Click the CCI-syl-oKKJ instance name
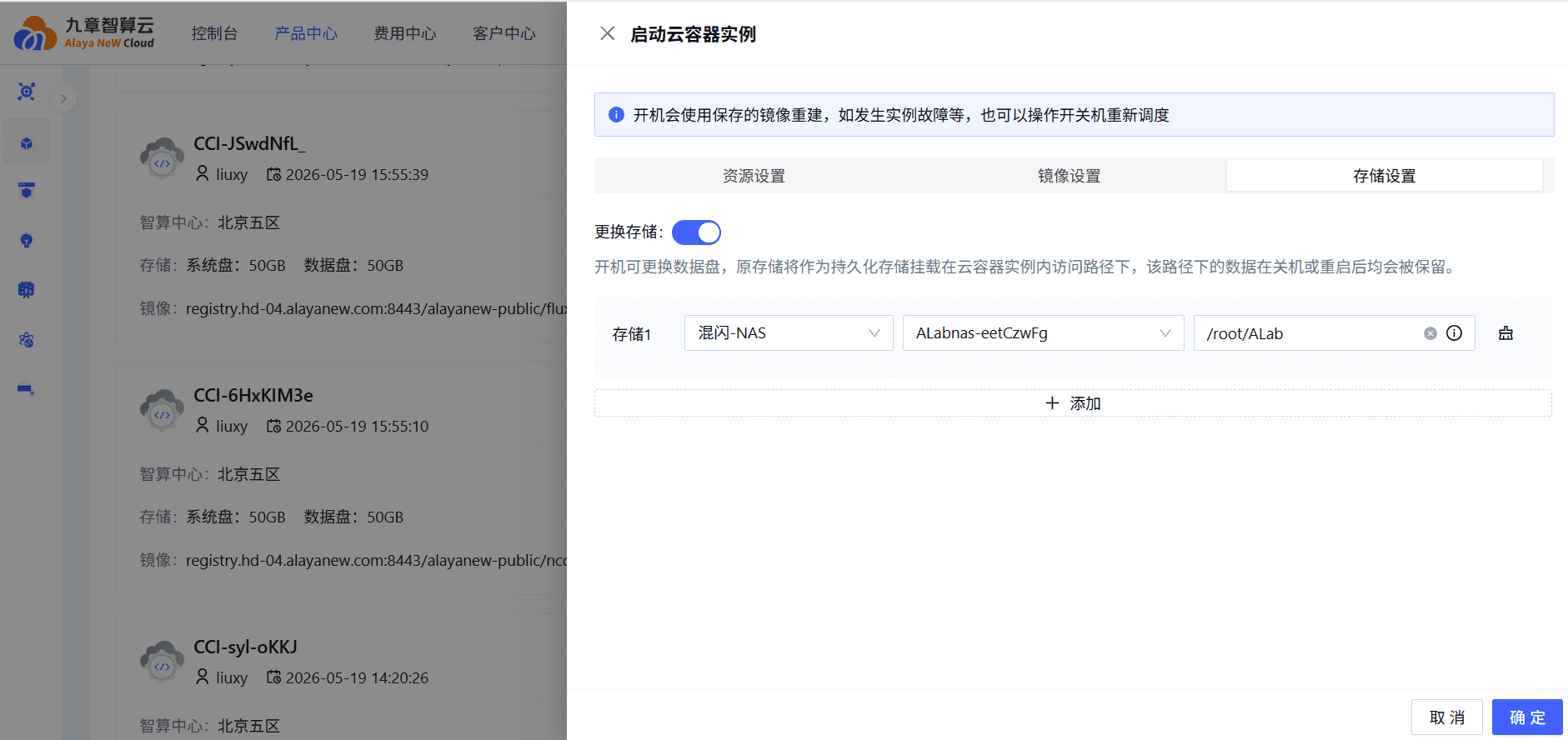This screenshot has width=1568, height=740. [x=245, y=647]
